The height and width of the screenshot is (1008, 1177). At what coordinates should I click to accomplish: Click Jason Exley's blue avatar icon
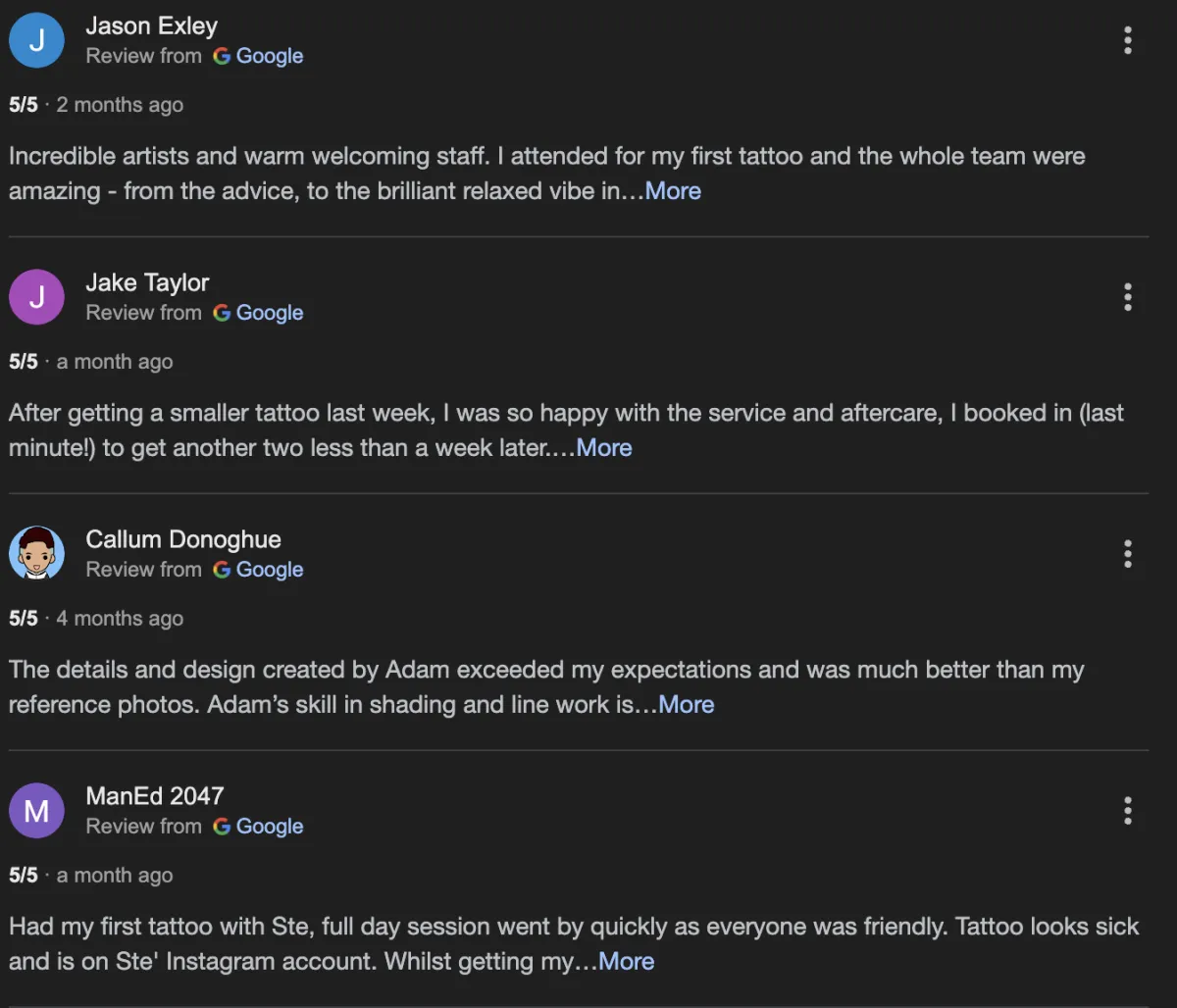[x=36, y=40]
